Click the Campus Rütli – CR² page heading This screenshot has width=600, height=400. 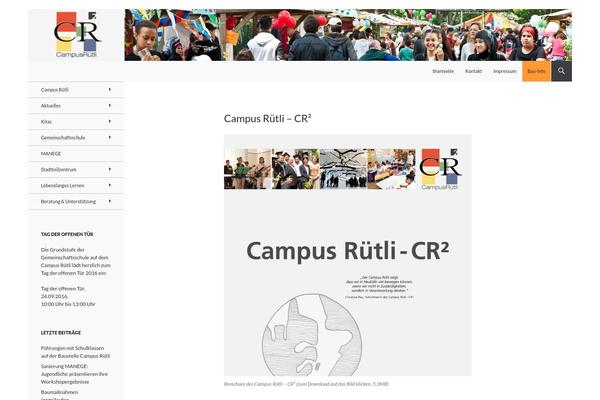click(267, 119)
